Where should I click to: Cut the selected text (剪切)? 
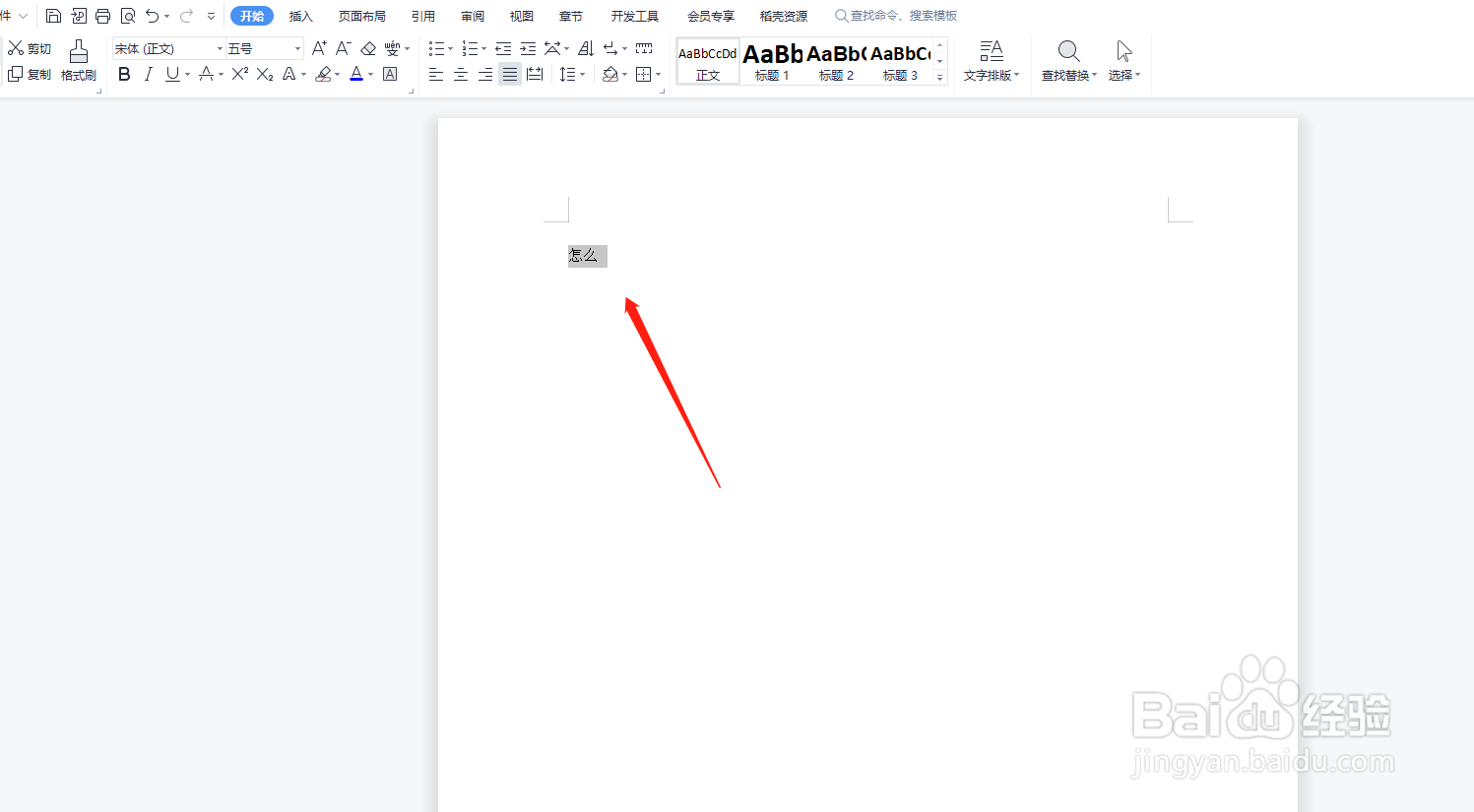click(30, 48)
